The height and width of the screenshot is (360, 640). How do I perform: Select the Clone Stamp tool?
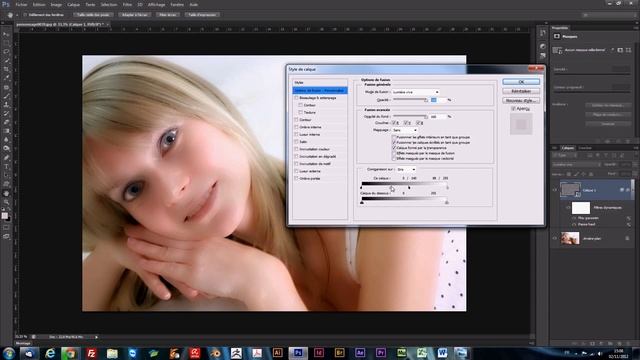pos(6,105)
